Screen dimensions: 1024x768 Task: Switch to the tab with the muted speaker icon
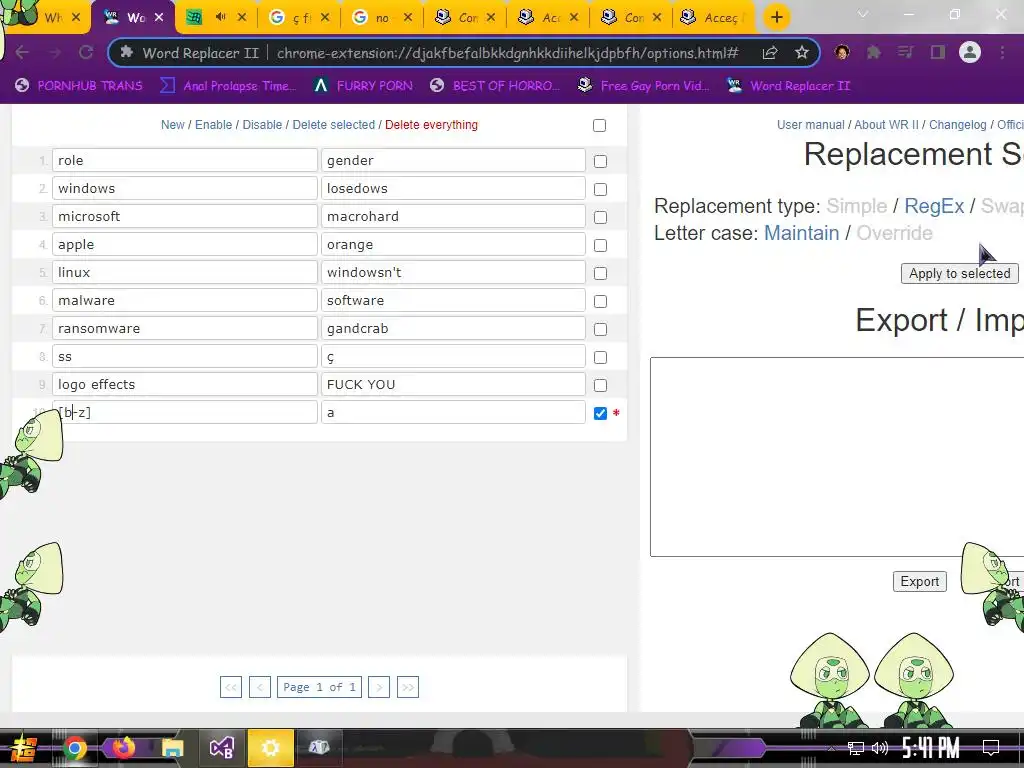point(216,18)
